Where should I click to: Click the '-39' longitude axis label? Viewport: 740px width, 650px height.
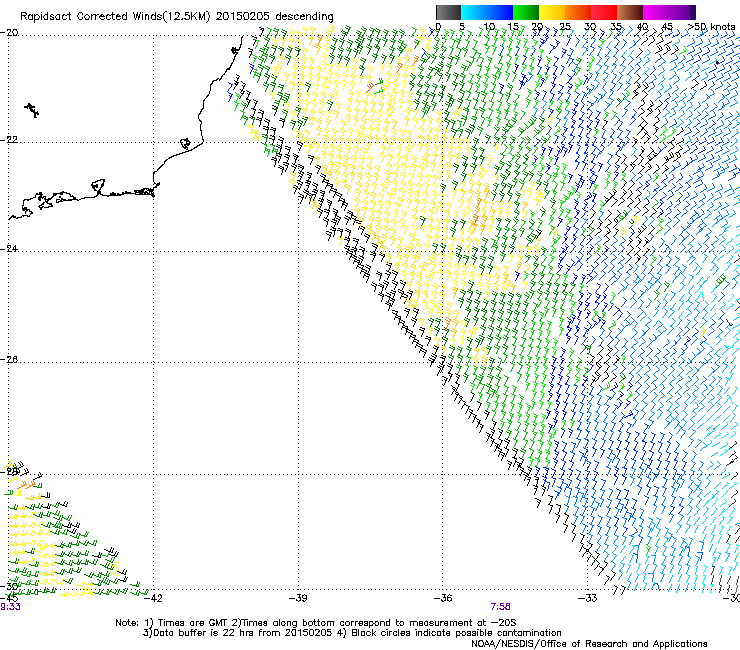pyautogui.click(x=298, y=598)
